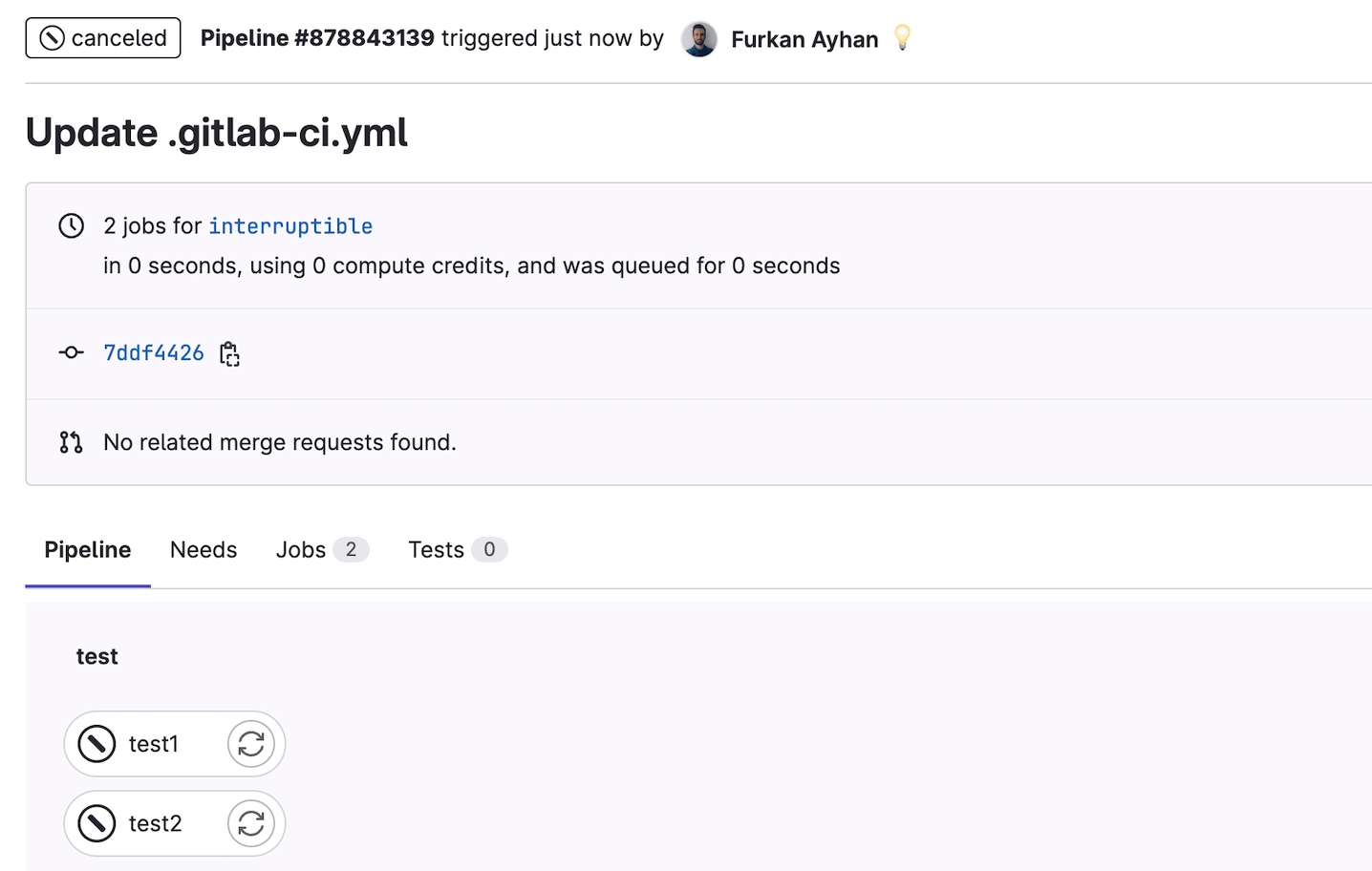Select the Pipeline tab
Image resolution: width=1372 pixels, height=871 pixels.
pos(88,550)
